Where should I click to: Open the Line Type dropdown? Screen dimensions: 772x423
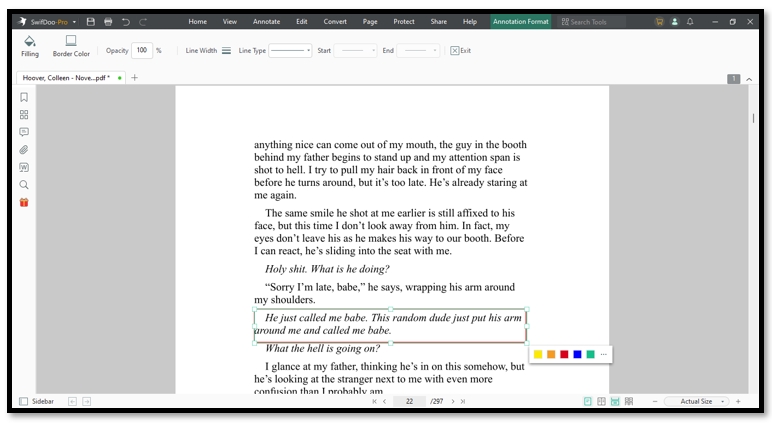(290, 50)
